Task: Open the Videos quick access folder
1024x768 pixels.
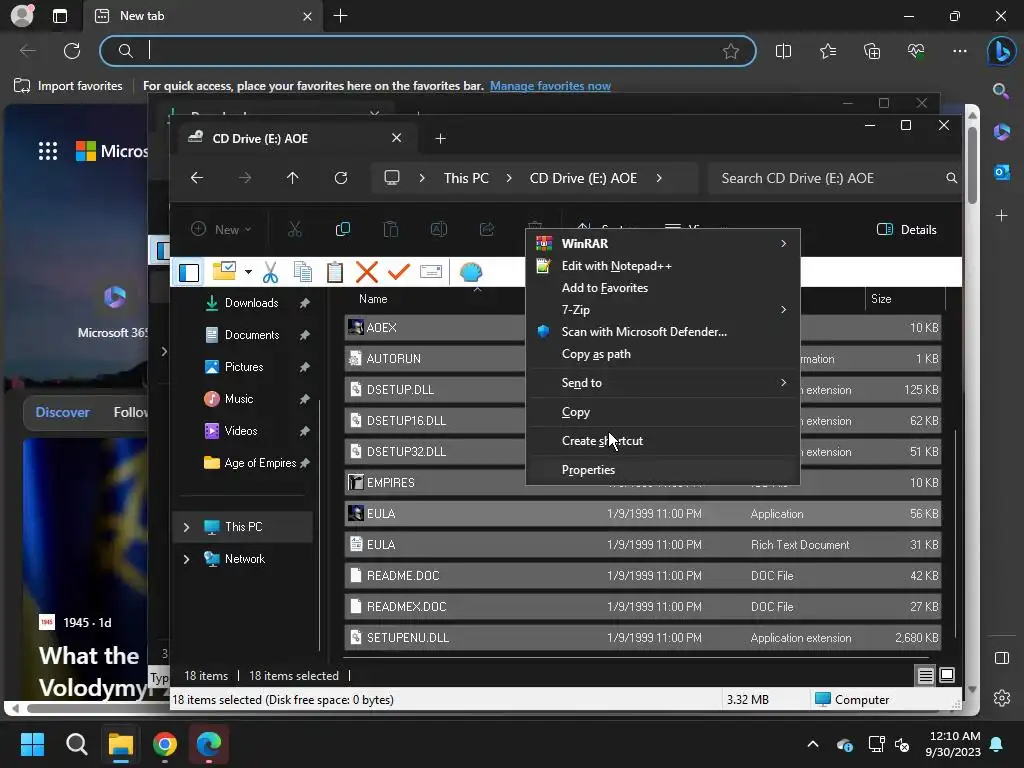Action: (x=240, y=431)
